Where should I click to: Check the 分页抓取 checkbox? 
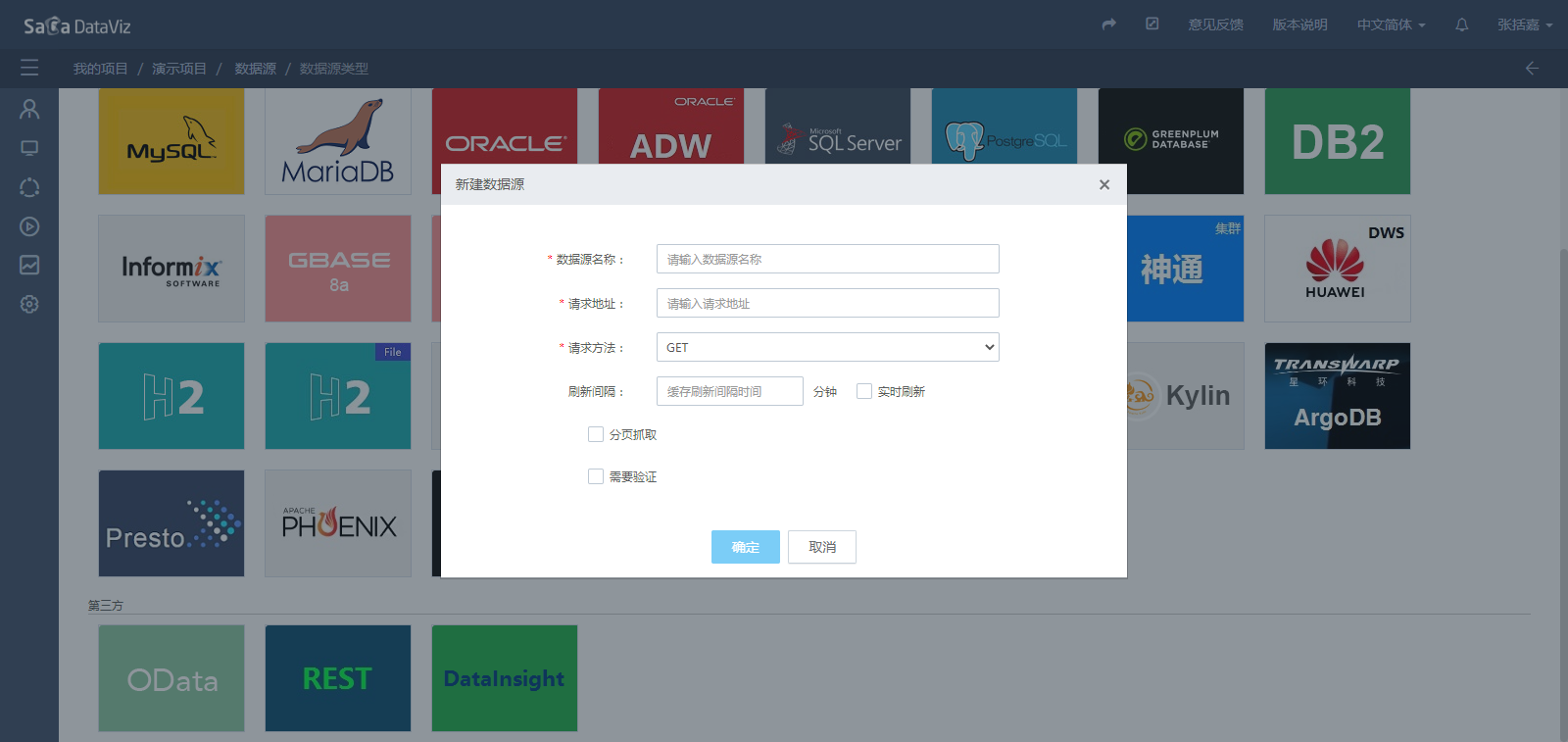tap(596, 434)
